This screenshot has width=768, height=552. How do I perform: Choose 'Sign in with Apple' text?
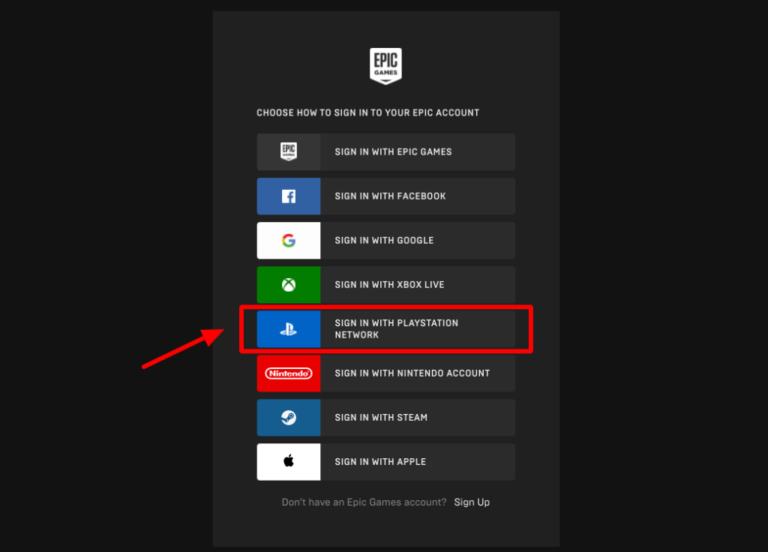380,462
